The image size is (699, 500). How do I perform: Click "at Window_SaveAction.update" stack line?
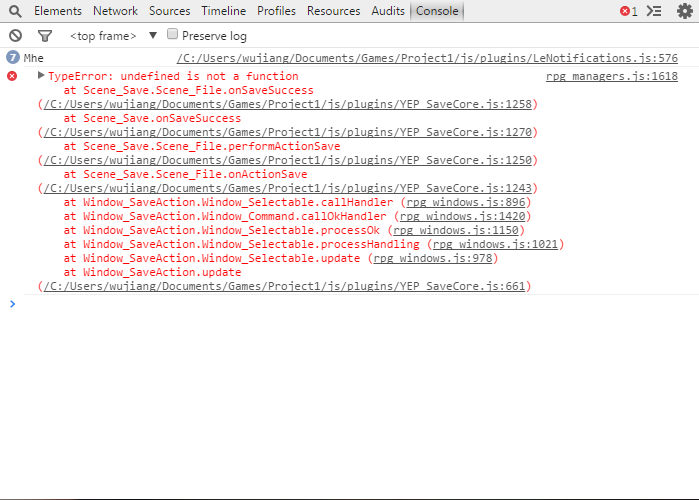pyautogui.click(x=152, y=272)
